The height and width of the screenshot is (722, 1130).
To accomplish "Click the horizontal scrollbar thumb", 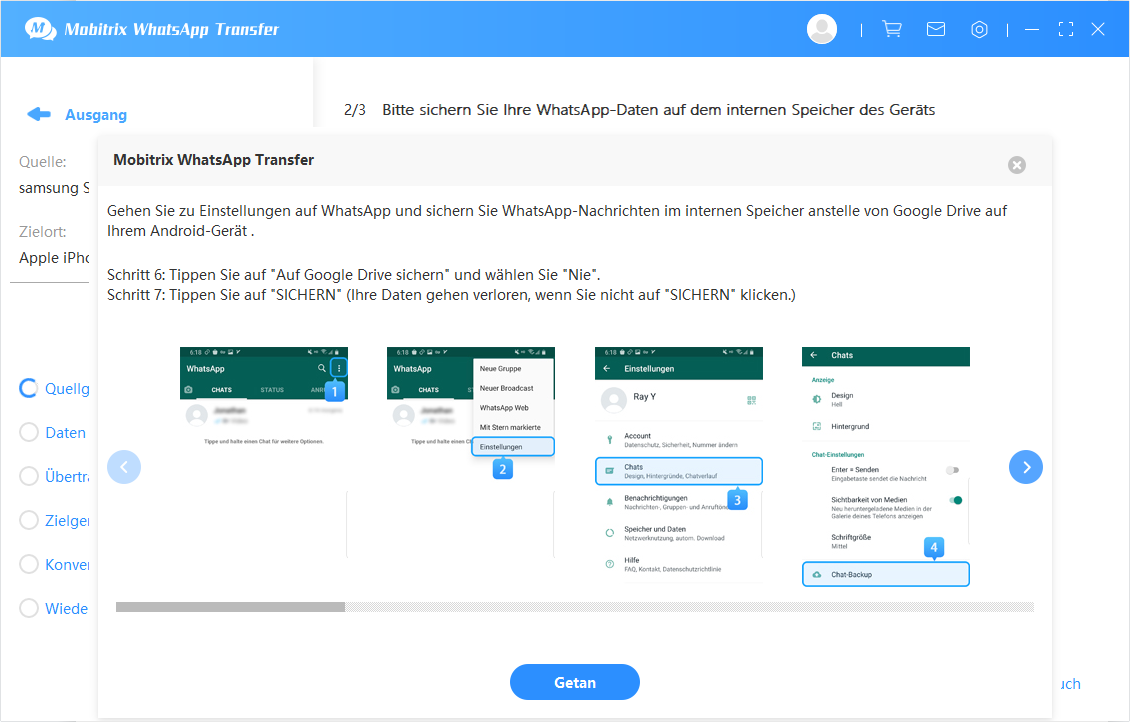I will (231, 607).
